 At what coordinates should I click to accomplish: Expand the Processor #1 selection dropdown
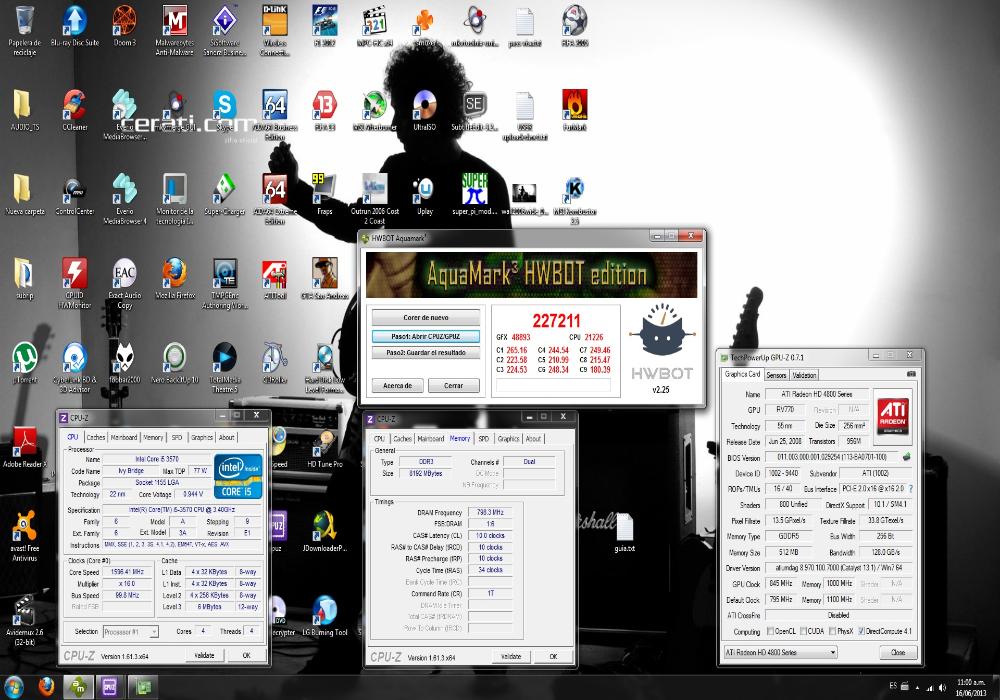[130, 632]
